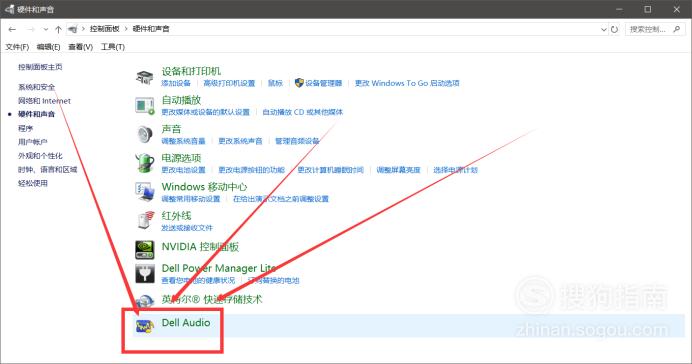This screenshot has height=364, width=692.
Task: Click 自动播放 CD 或其他媒体 link
Action: coord(303,112)
